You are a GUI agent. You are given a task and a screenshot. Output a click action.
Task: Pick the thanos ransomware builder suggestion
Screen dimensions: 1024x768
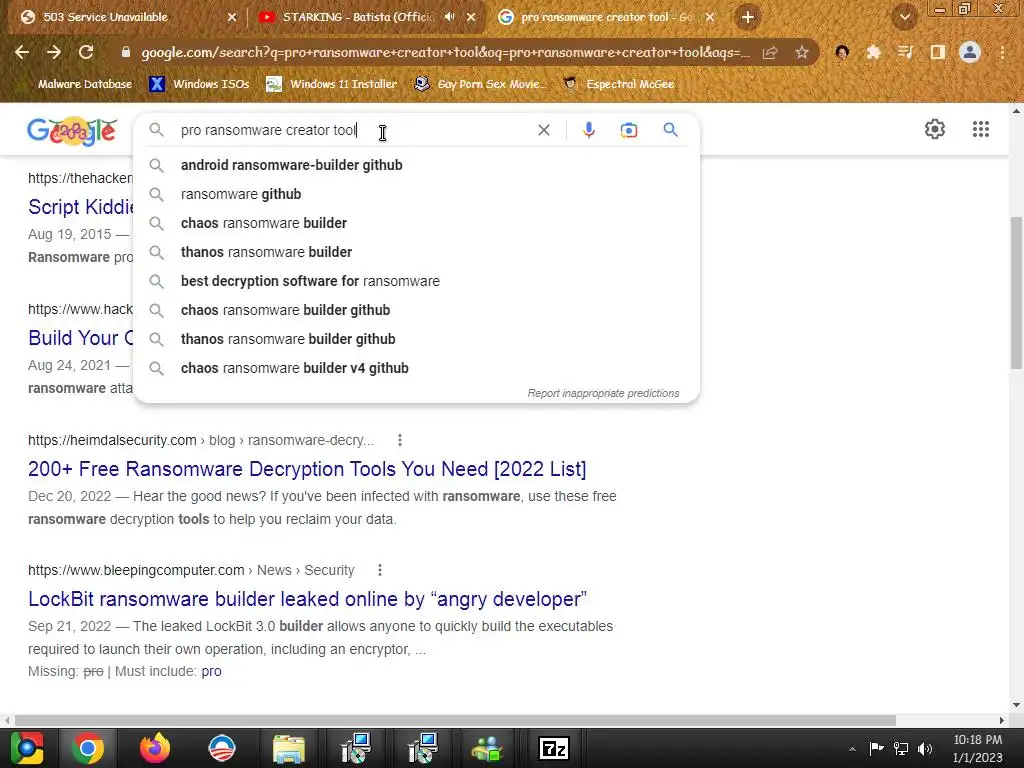[x=417, y=252]
